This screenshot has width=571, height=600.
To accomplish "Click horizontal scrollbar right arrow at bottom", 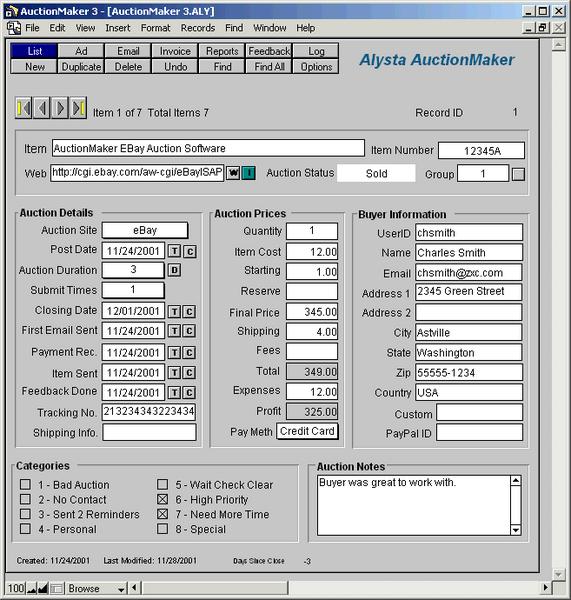I will click(546, 587).
